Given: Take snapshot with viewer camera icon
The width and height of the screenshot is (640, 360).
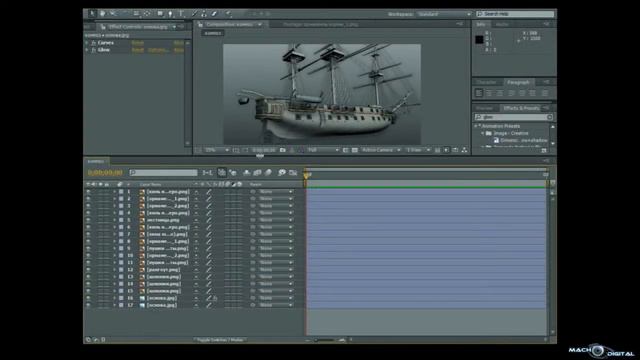Looking at the screenshot, I should point(282,150).
